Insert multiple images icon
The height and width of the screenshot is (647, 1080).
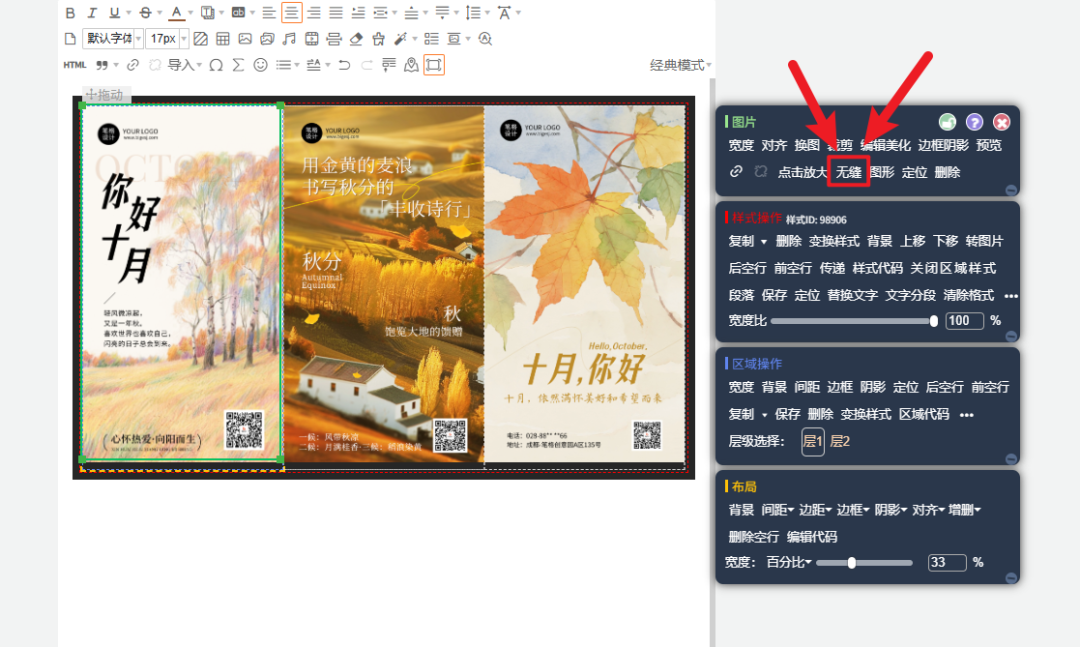click(x=267, y=39)
